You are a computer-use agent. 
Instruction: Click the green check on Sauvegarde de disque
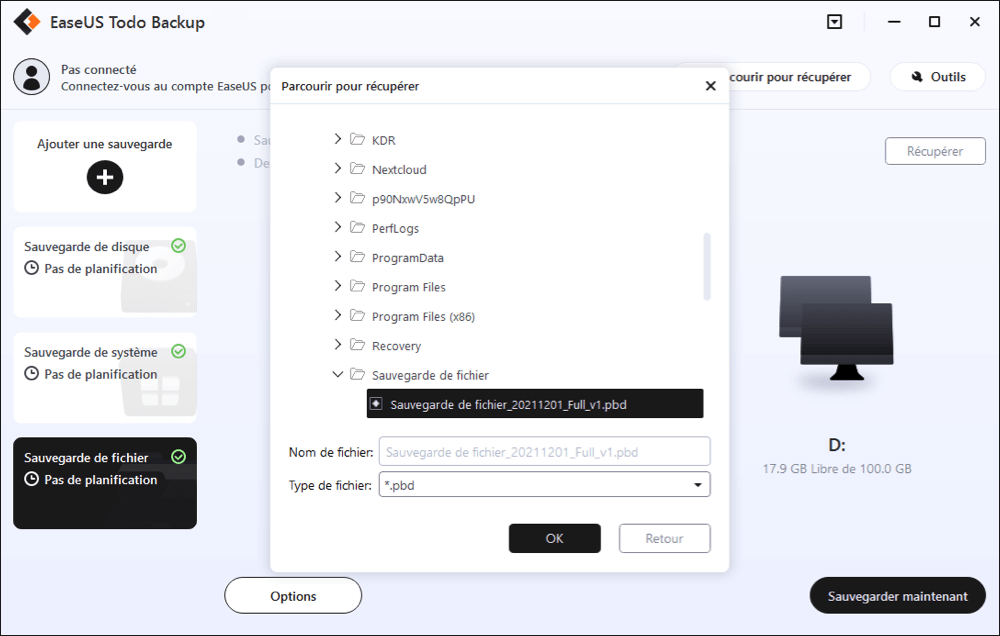pos(179,246)
